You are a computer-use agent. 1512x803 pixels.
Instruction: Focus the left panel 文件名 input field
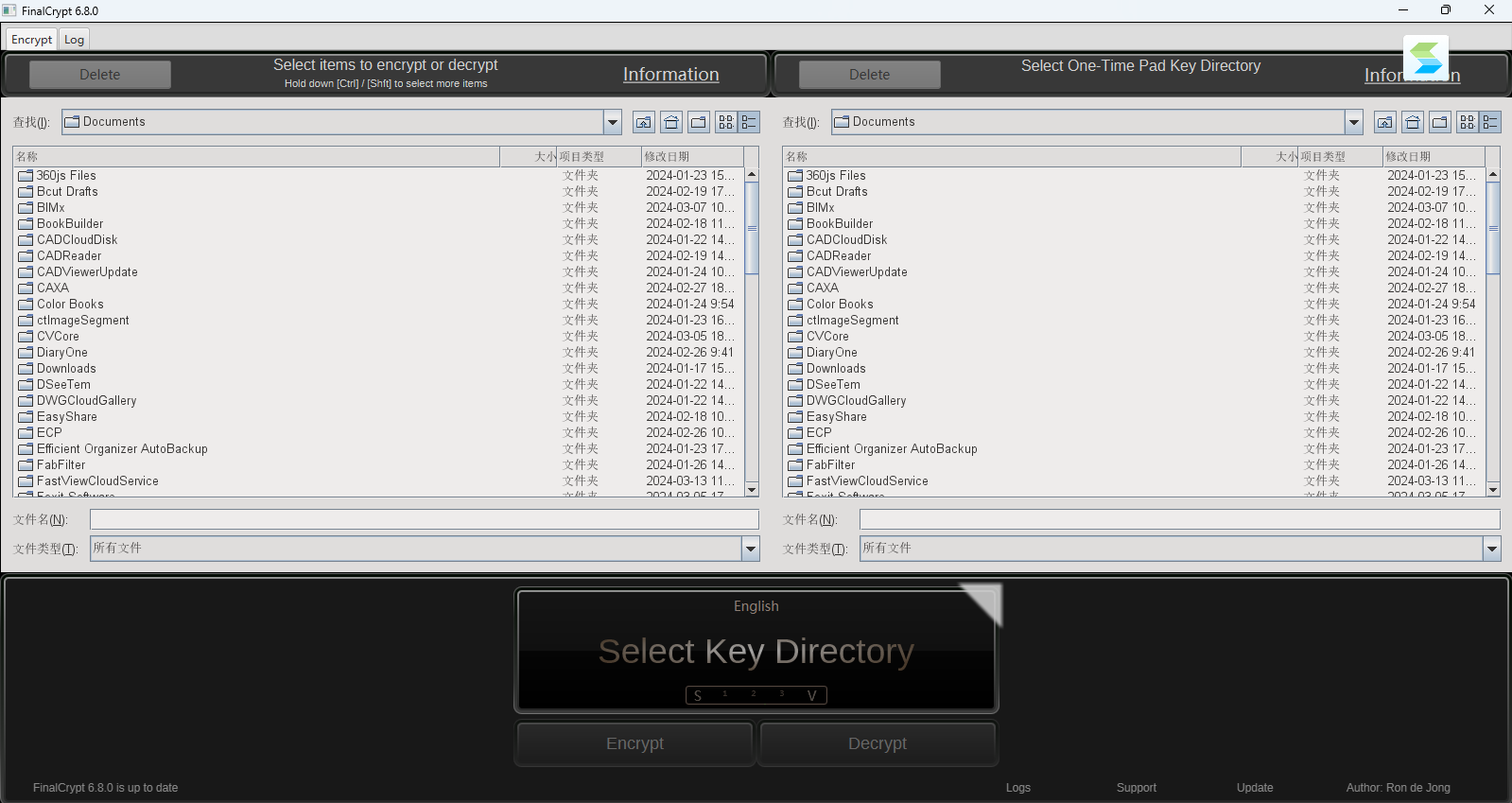point(425,519)
